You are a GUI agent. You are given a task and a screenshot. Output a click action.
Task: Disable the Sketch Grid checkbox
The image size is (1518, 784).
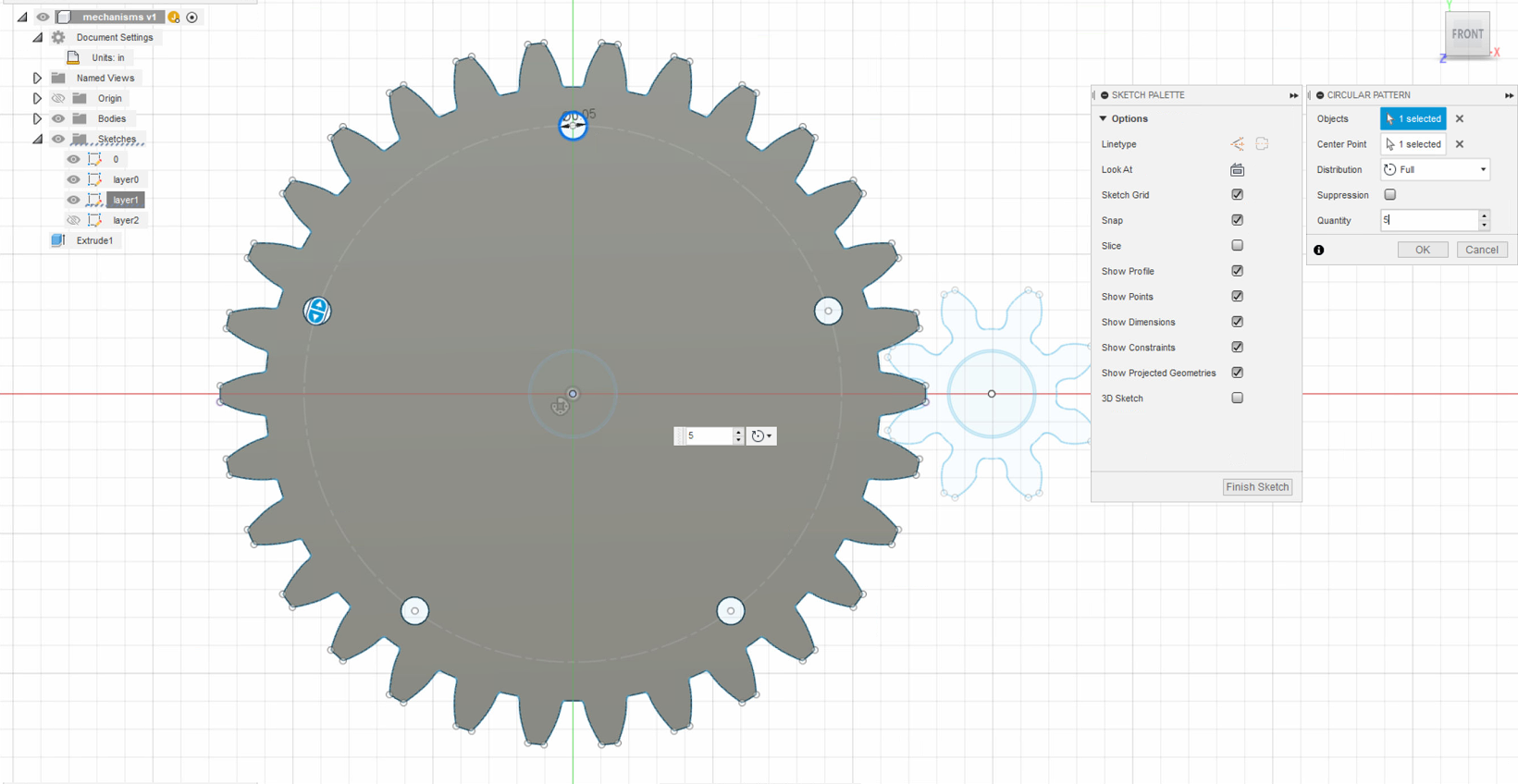(x=1237, y=195)
